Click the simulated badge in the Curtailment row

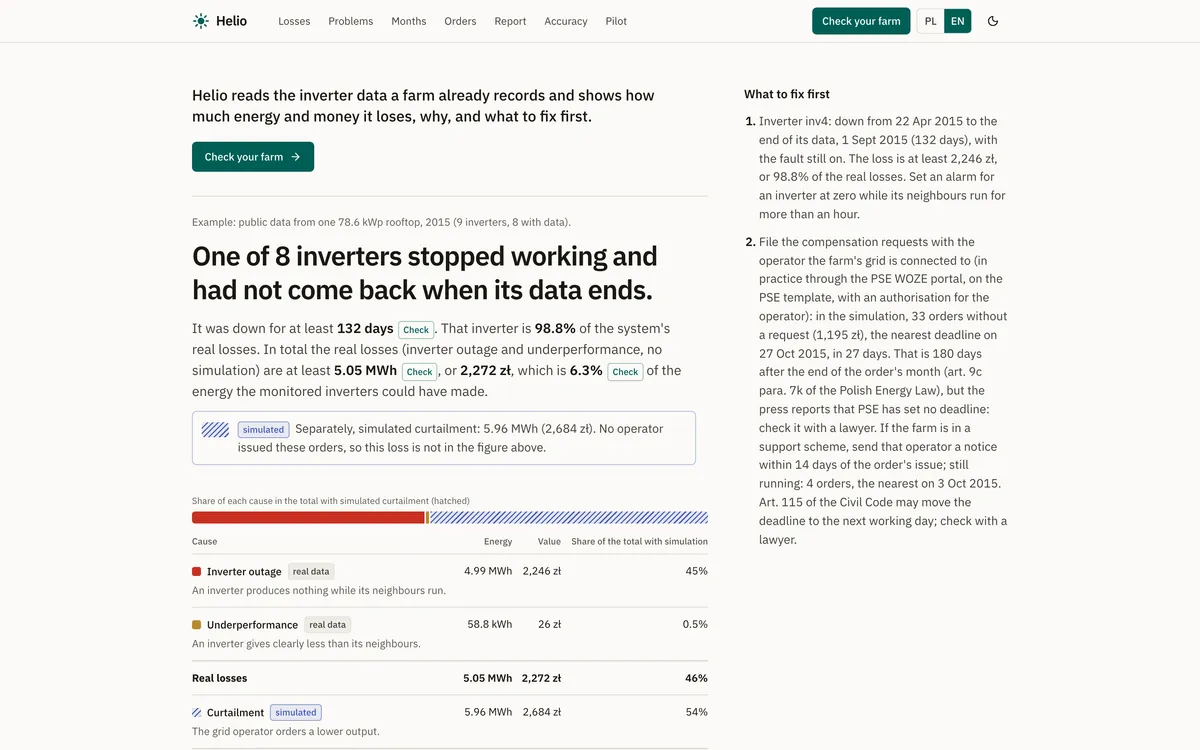(x=296, y=713)
